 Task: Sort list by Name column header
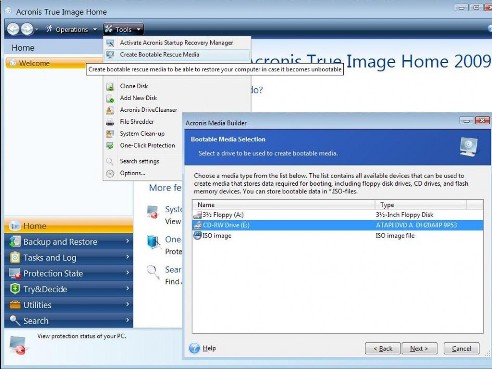click(x=284, y=205)
